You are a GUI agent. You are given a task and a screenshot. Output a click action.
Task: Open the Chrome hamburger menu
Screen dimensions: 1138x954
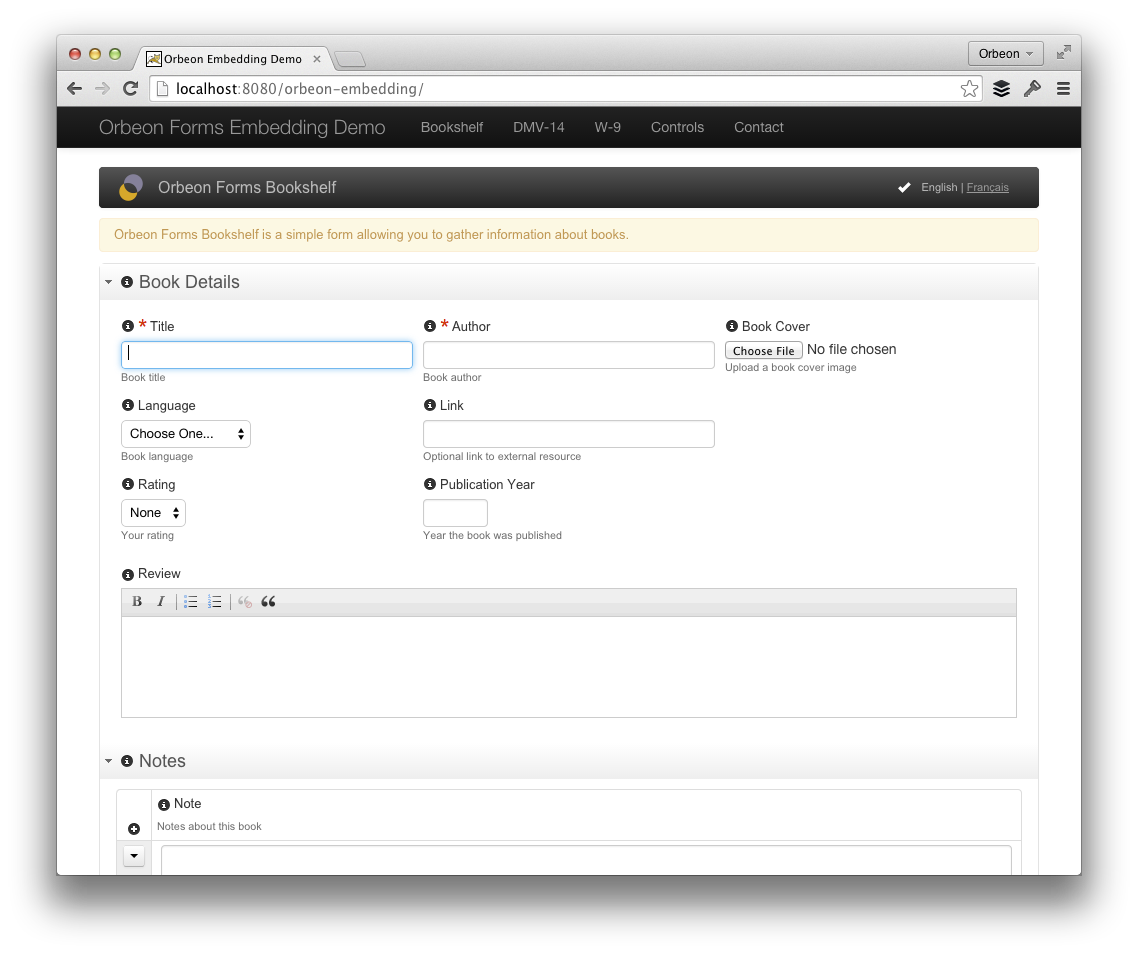tap(1063, 89)
